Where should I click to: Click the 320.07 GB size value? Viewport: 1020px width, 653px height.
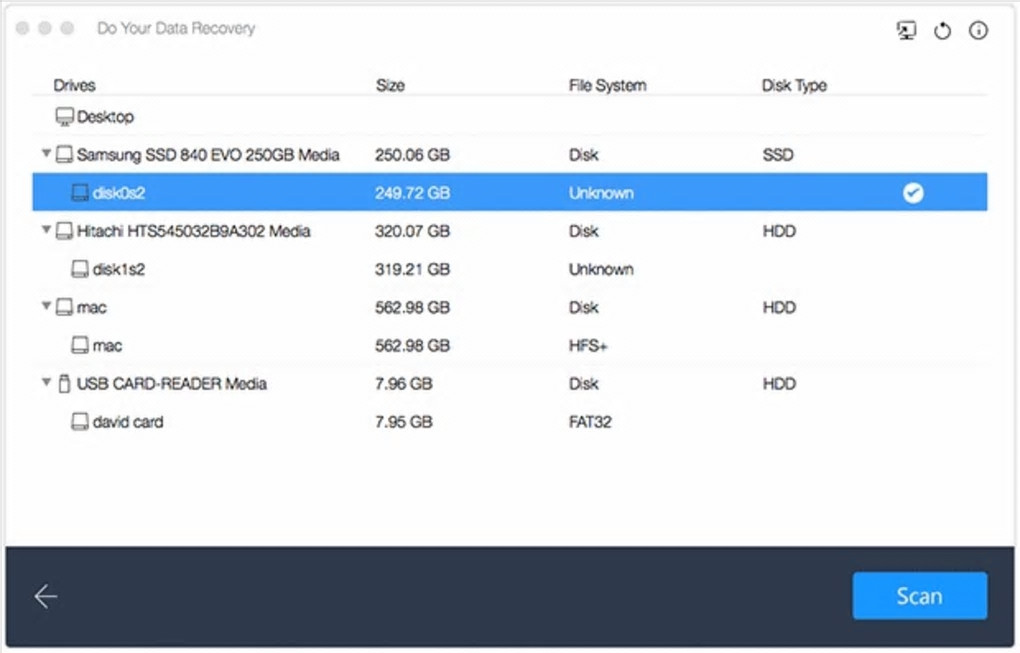(412, 231)
